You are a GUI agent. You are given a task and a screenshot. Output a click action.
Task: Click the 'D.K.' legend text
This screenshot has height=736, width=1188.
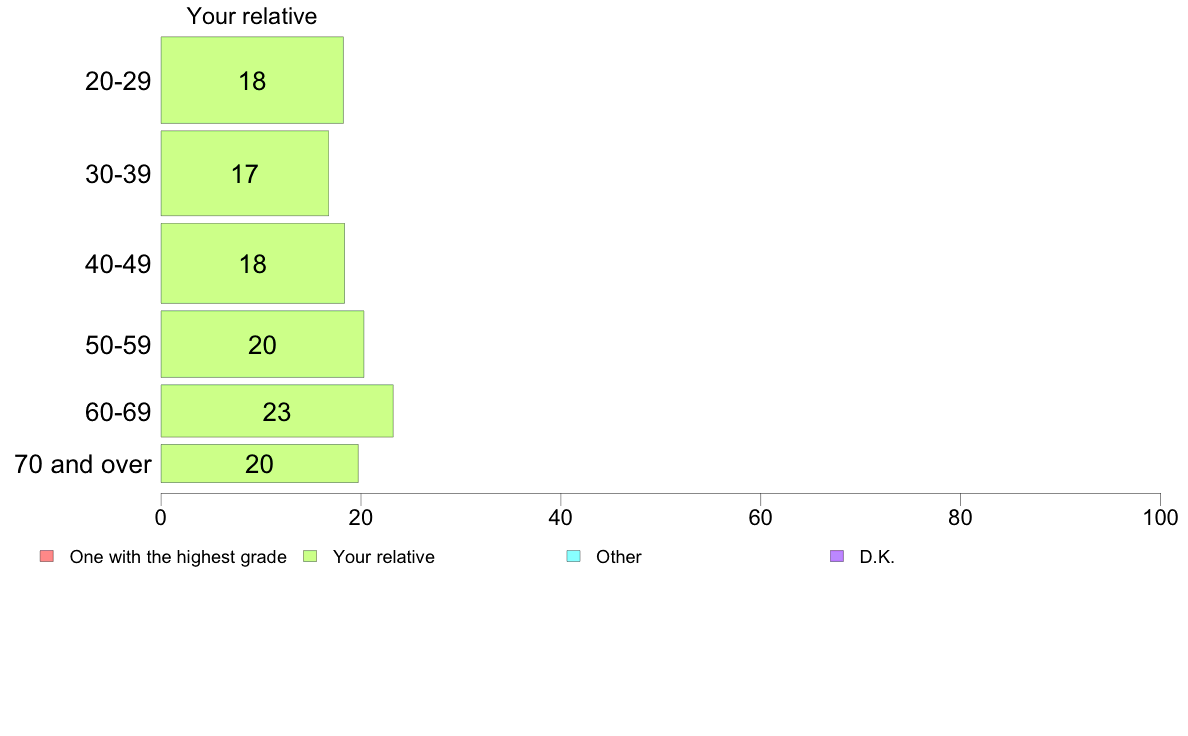[877, 557]
